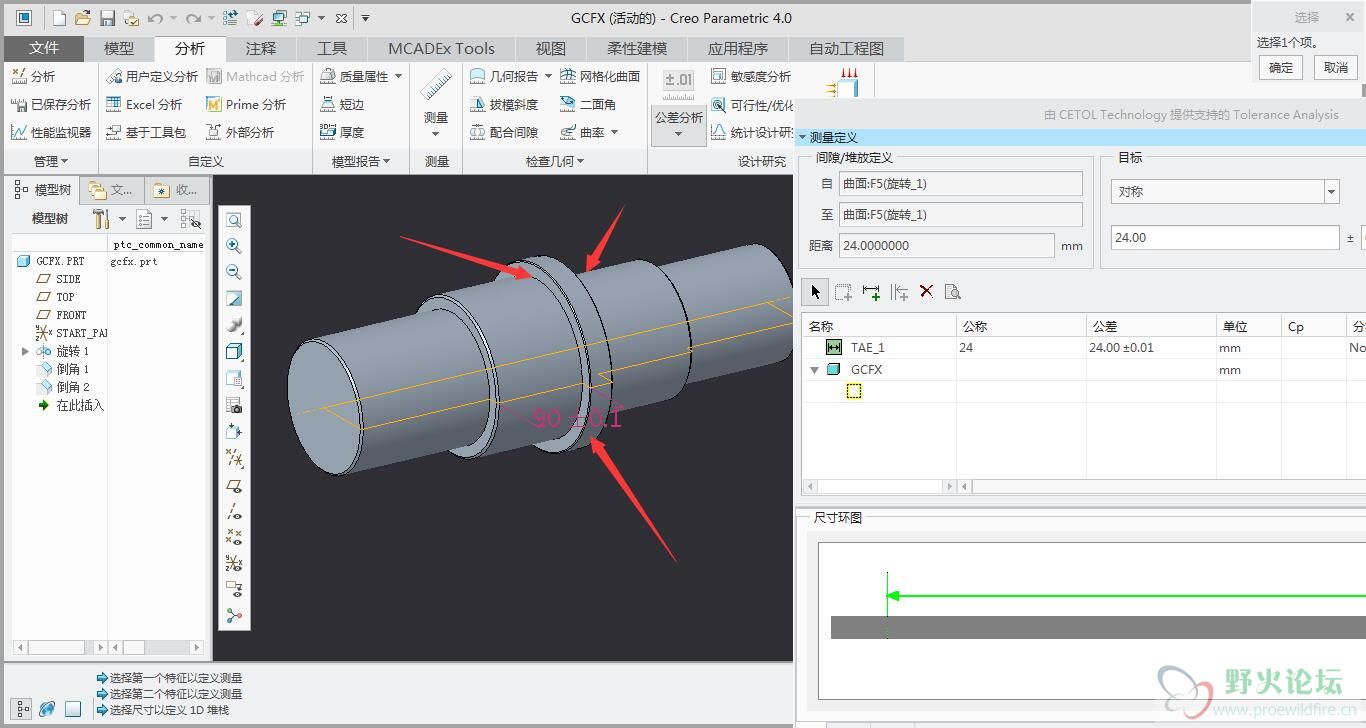This screenshot has width=1366, height=728.
Task: Open the 对称 target type dropdown
Action: 1331,191
